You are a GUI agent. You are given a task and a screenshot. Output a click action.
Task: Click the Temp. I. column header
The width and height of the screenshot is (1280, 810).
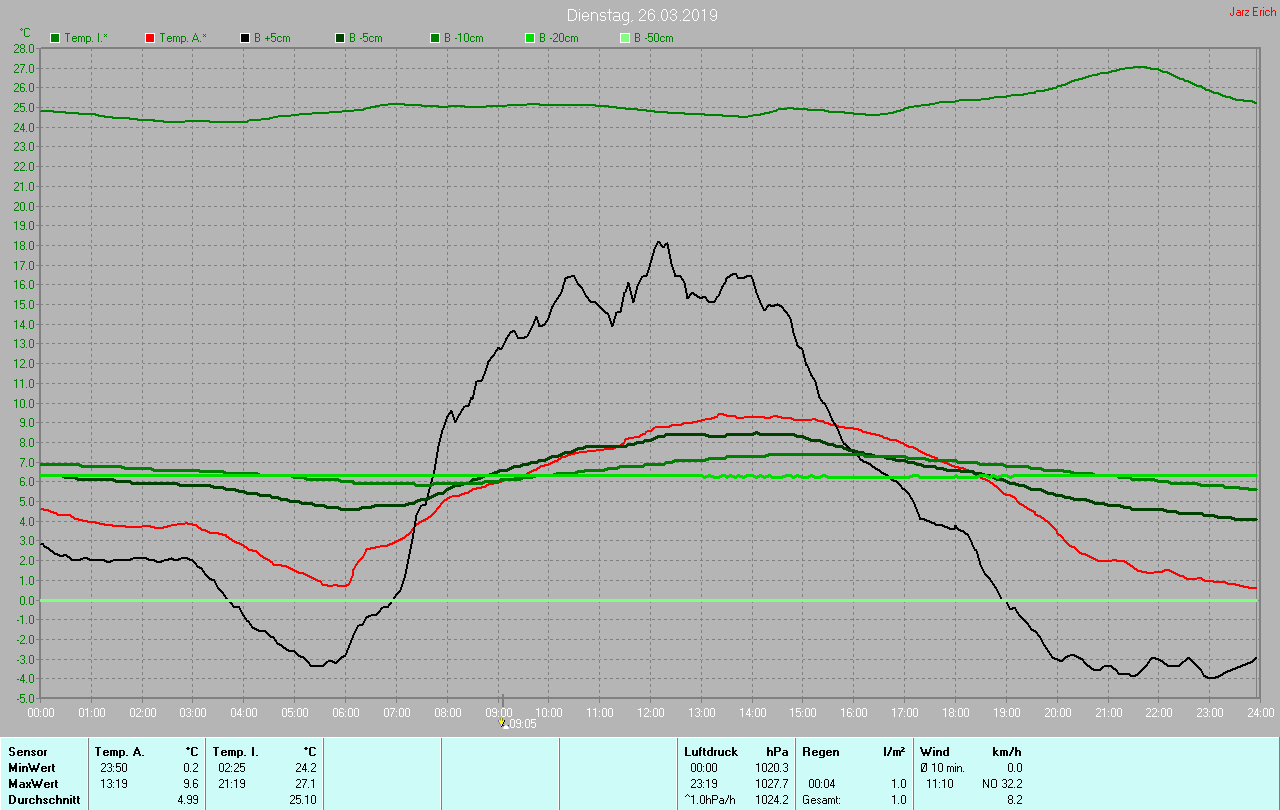[235, 751]
